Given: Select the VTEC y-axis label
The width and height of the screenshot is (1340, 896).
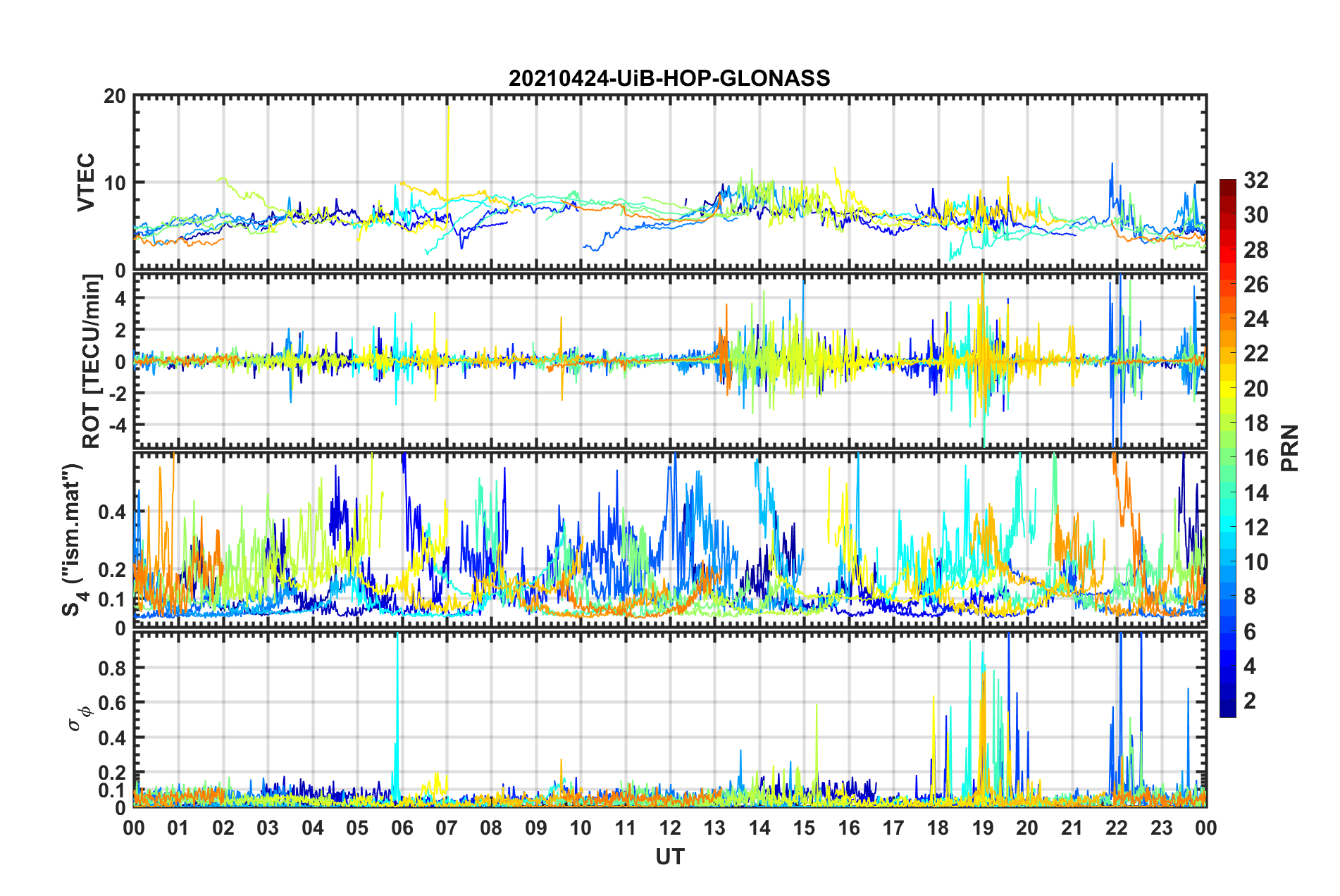Looking at the screenshot, I should tap(86, 182).
